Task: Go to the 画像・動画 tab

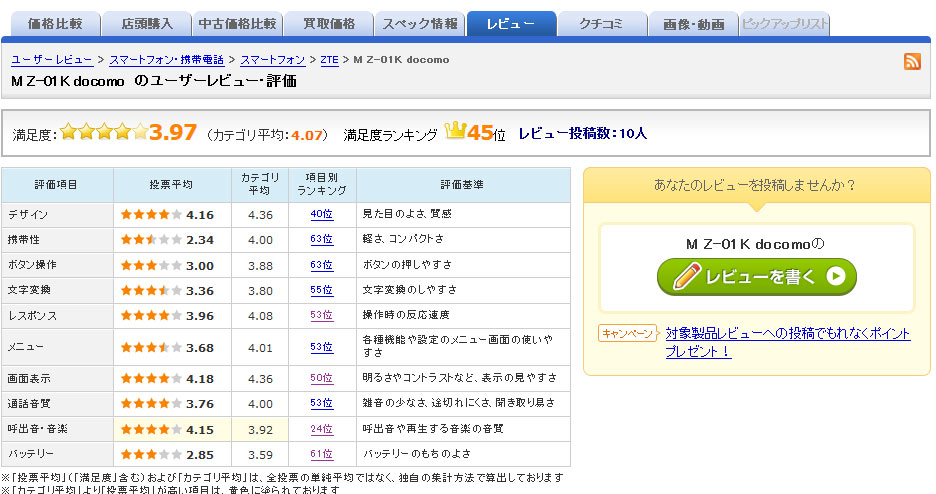Action: (692, 24)
